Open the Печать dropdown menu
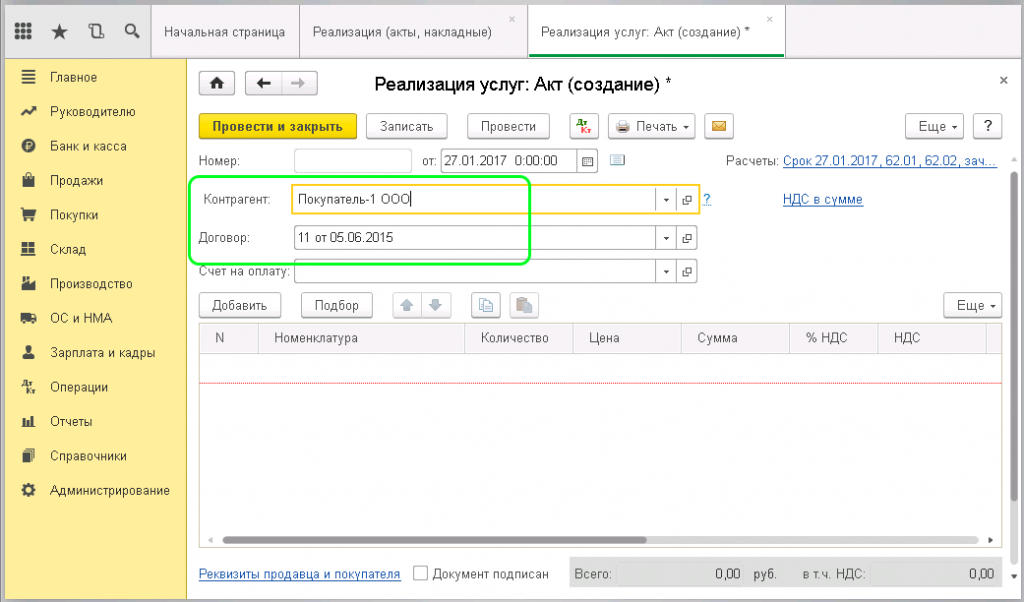 pos(652,127)
